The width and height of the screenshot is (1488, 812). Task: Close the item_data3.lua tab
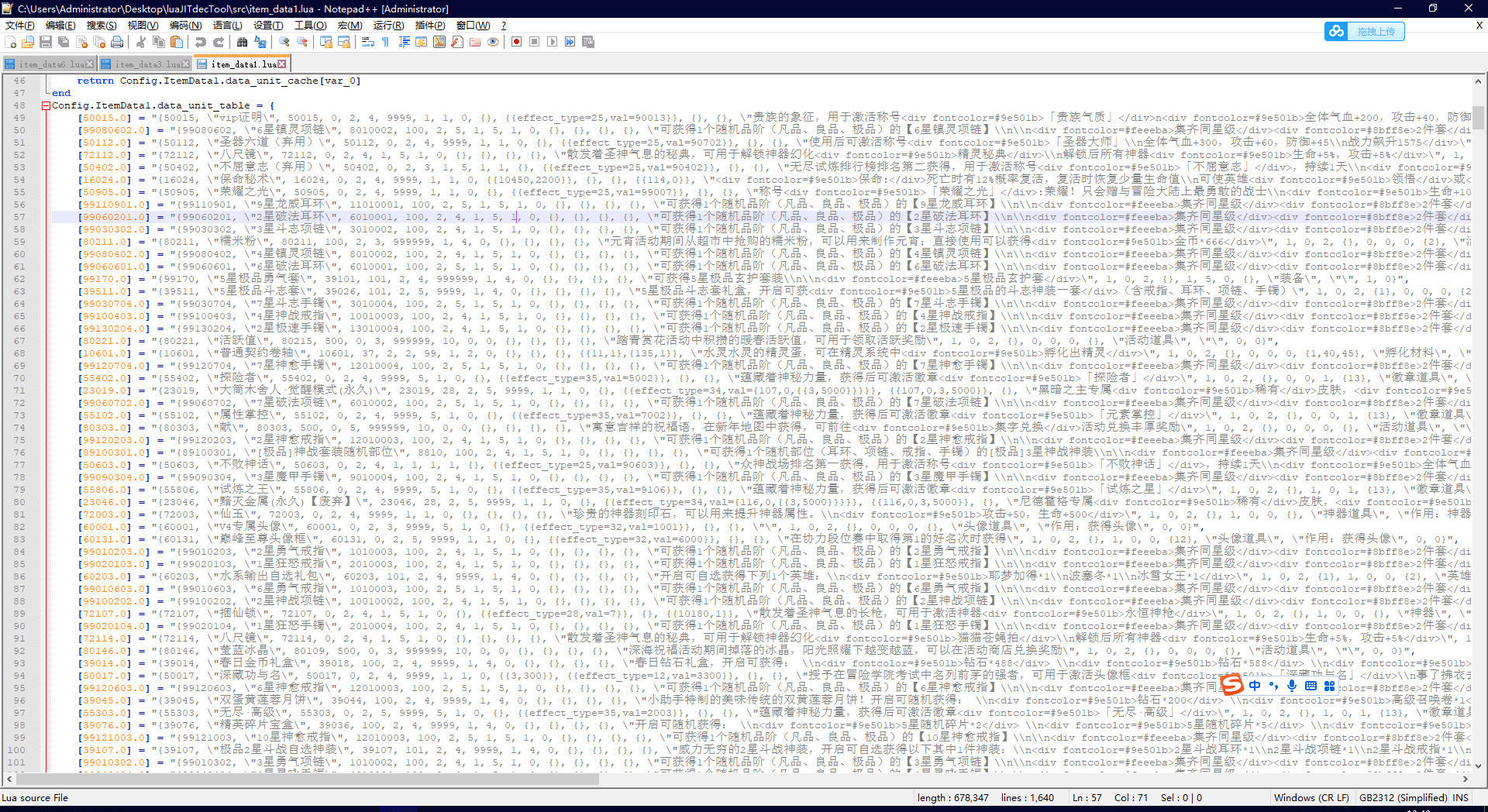pyautogui.click(x=186, y=64)
